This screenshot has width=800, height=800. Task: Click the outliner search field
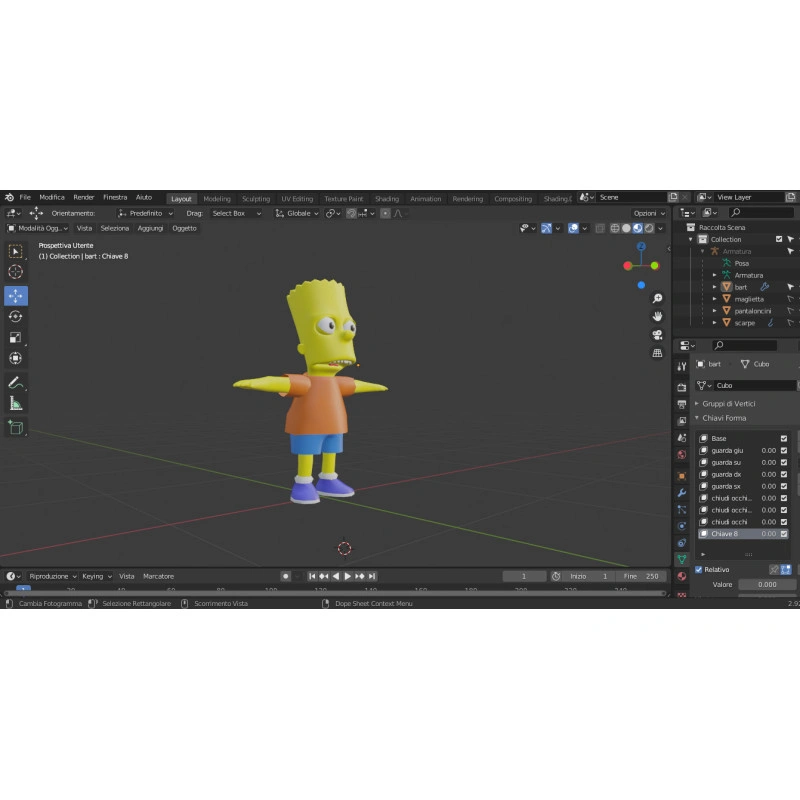click(x=761, y=213)
